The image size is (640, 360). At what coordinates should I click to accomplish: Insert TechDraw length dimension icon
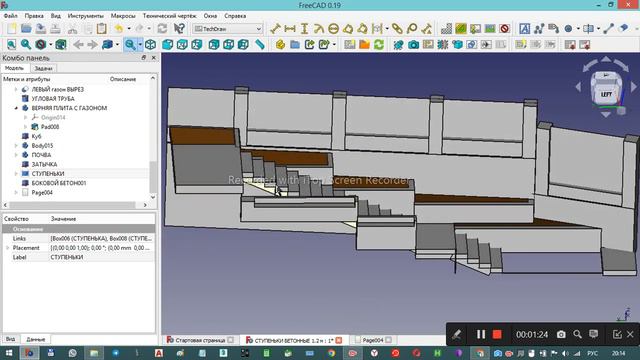click(275, 29)
